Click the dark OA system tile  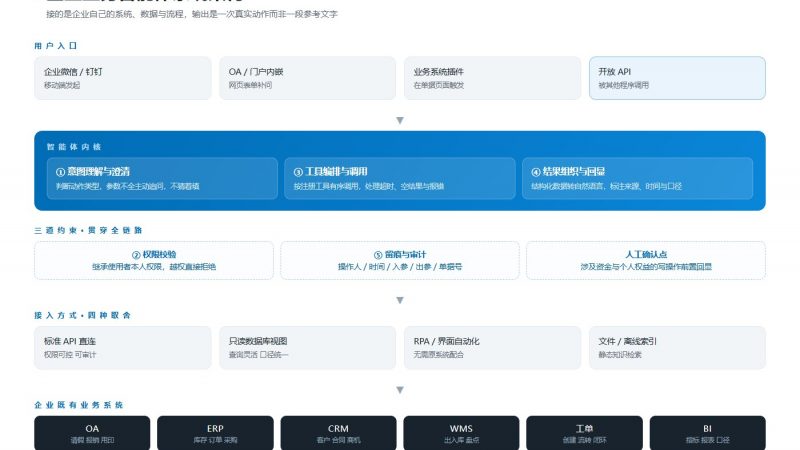[x=92, y=433]
